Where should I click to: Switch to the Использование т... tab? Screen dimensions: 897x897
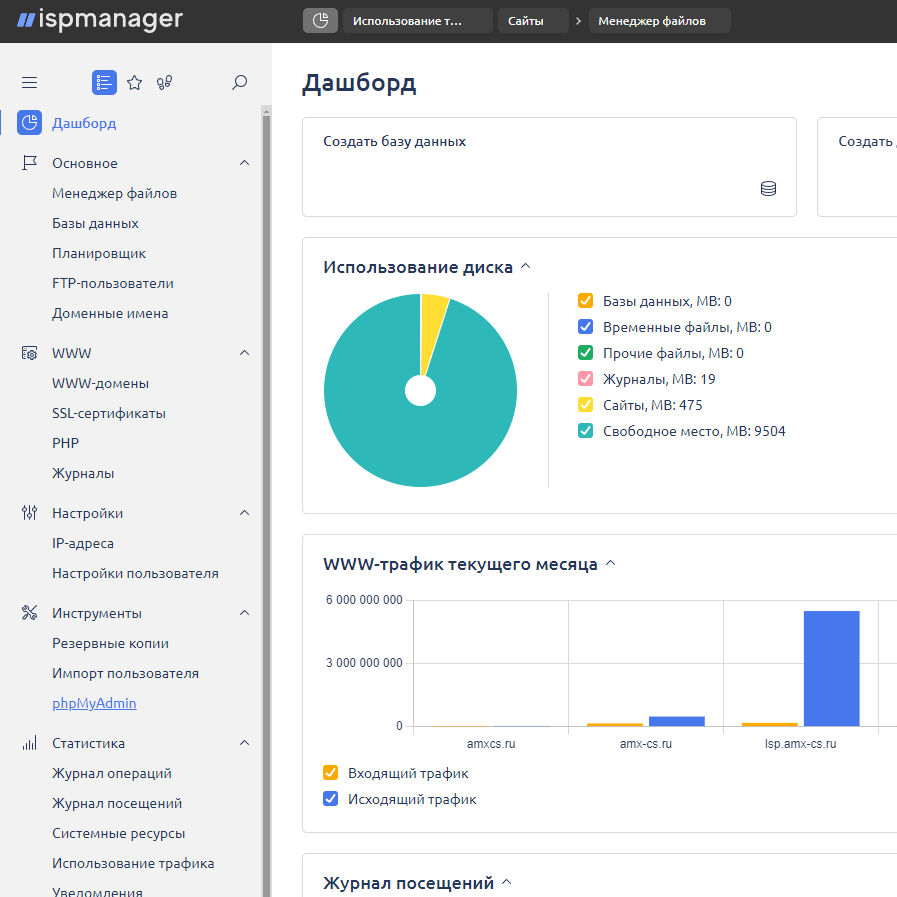(418, 21)
